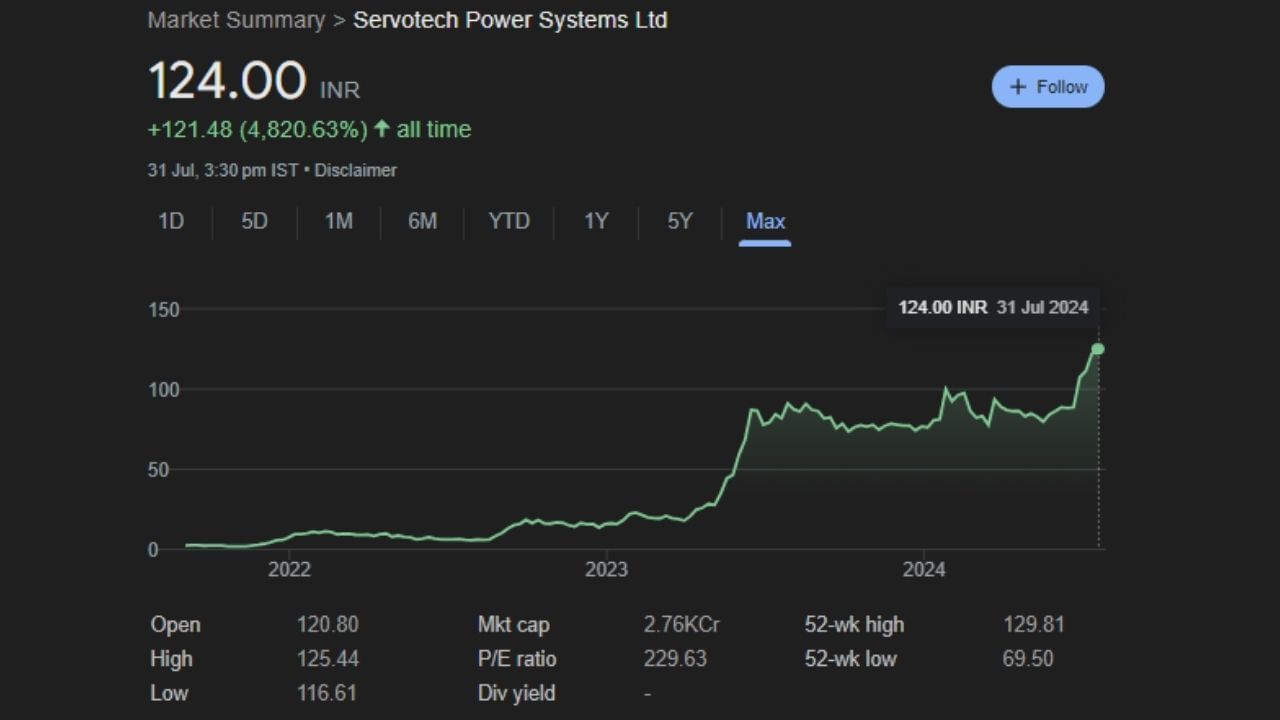1280x720 pixels.
Task: Click the Mkt cap label
Action: click(x=513, y=625)
